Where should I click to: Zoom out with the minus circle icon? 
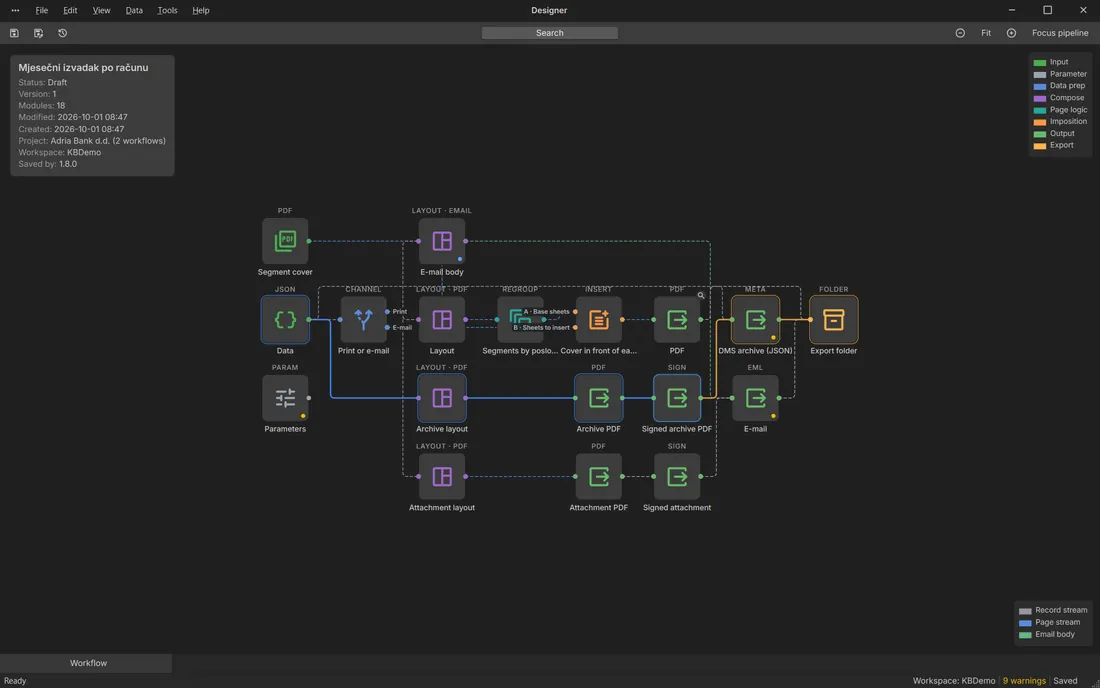click(960, 33)
